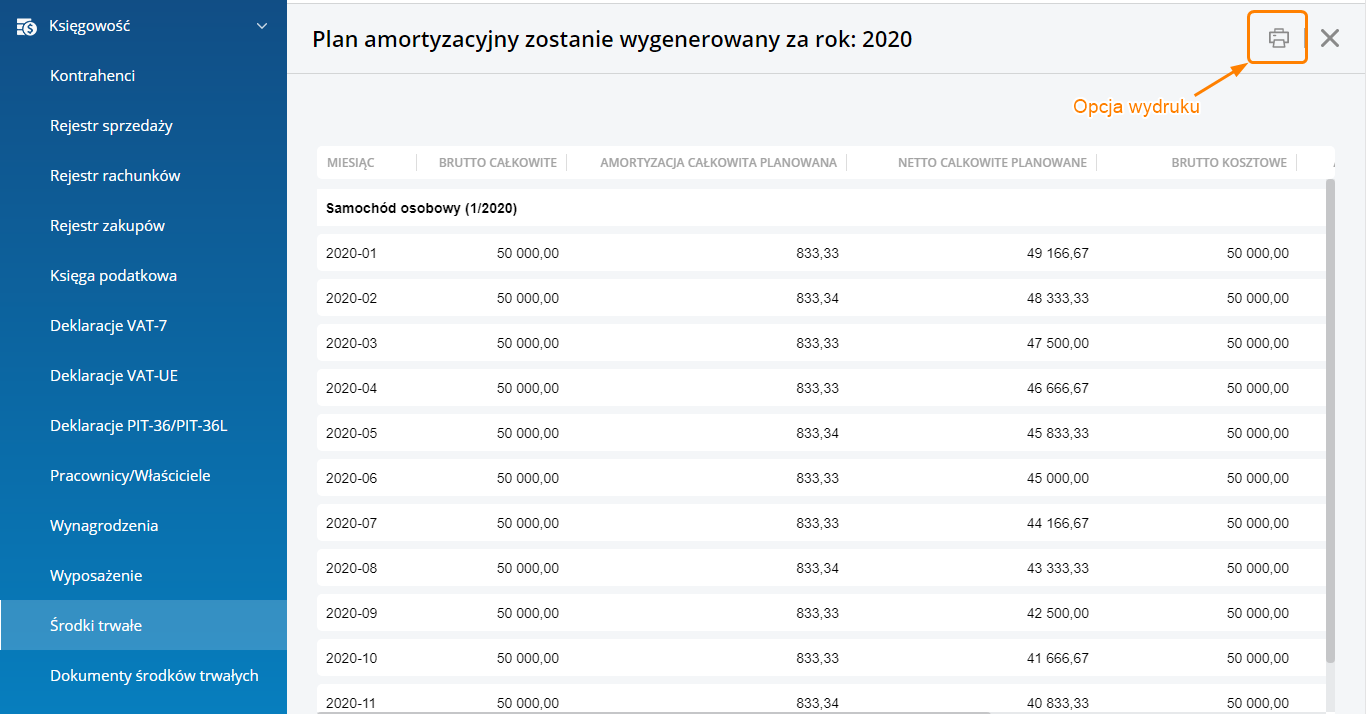Open Księga podatkowa
Image resolution: width=1366 pixels, height=714 pixels.
point(113,276)
